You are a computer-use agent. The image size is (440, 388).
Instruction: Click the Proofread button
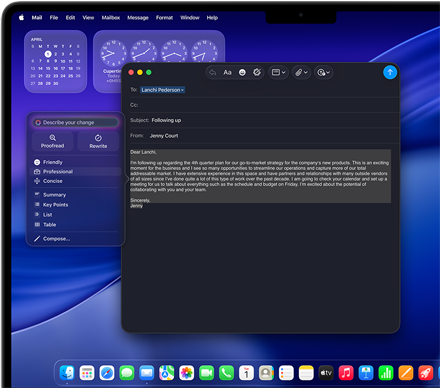pyautogui.click(x=53, y=141)
